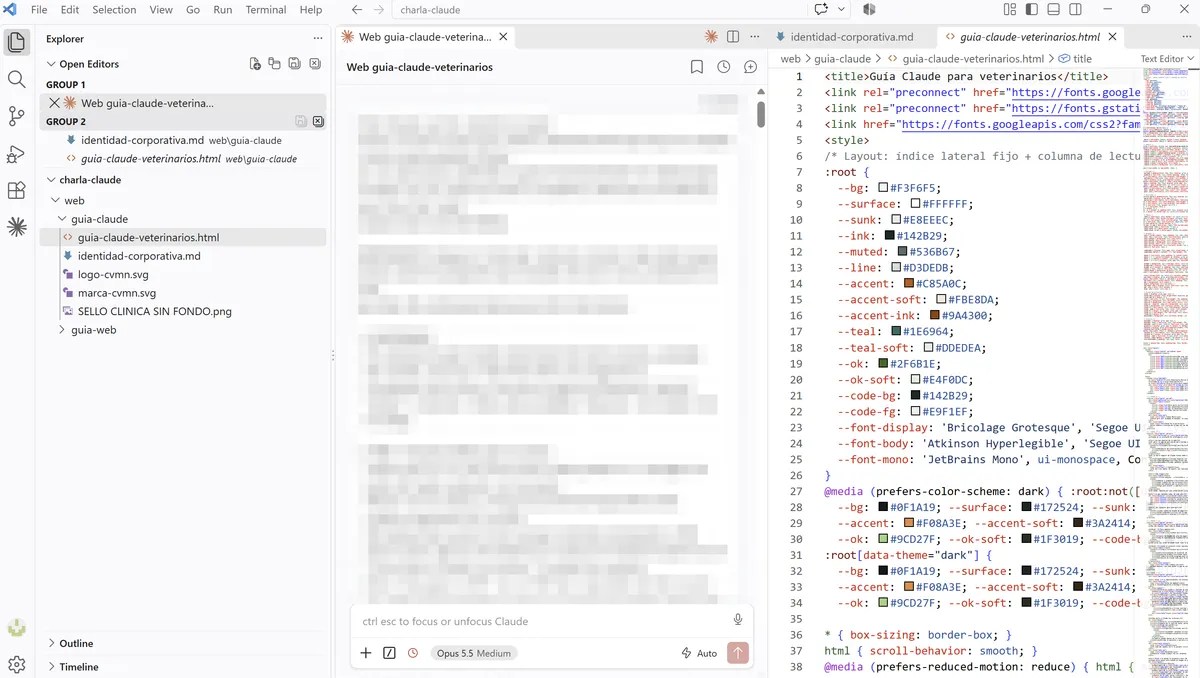Viewport: 1200px width, 678px height.
Task: Open the Terminal menu
Action: tap(266, 10)
